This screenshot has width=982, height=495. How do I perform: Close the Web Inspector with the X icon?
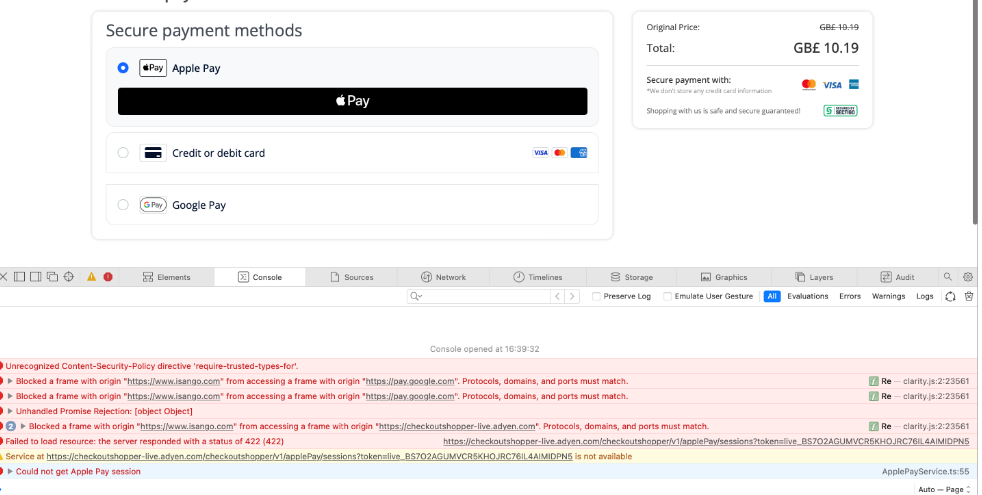pyautogui.click(x=4, y=277)
